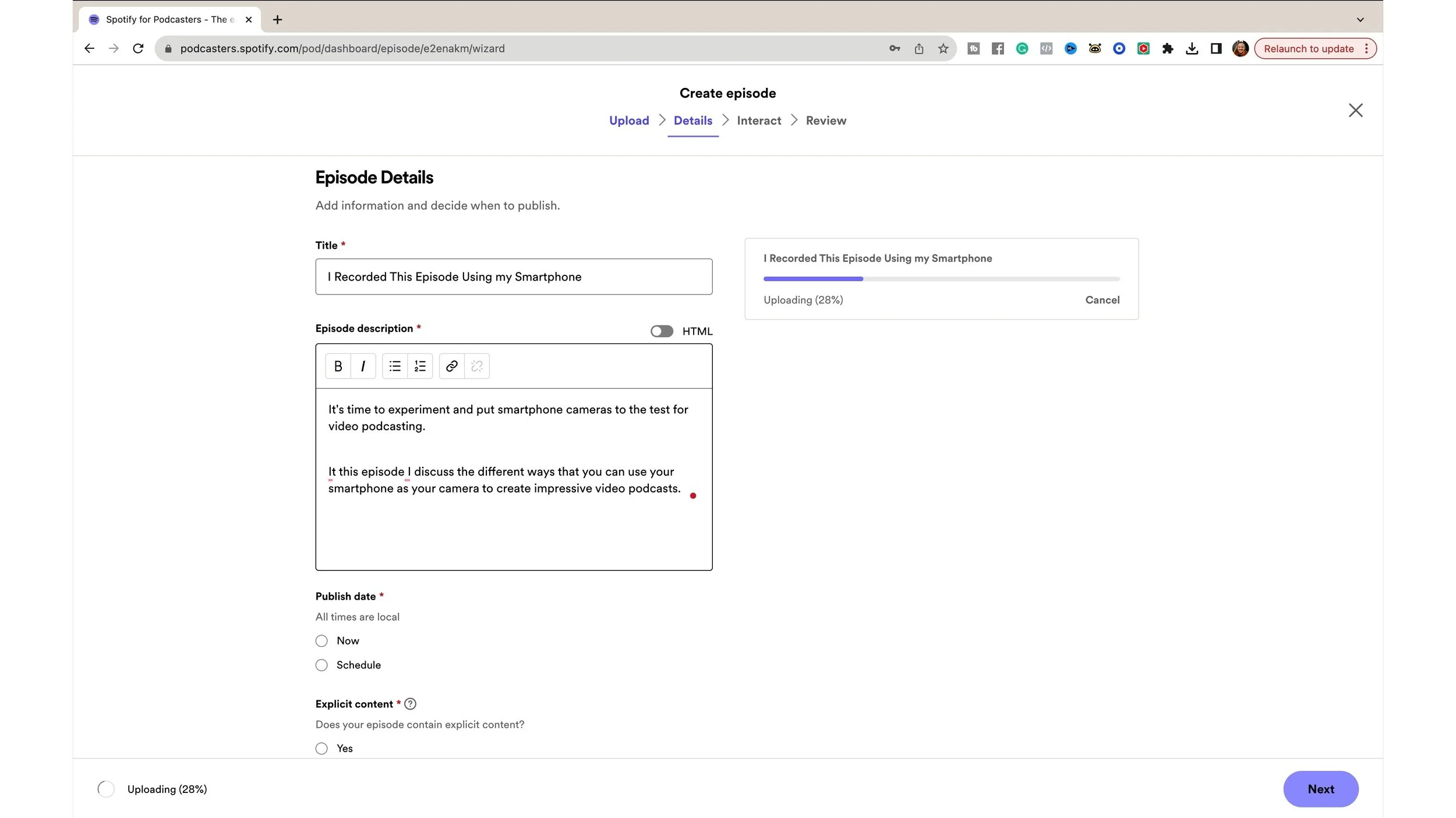Image resolution: width=1456 pixels, height=818 pixels.
Task: Click the upload progress bar
Action: [941, 279]
